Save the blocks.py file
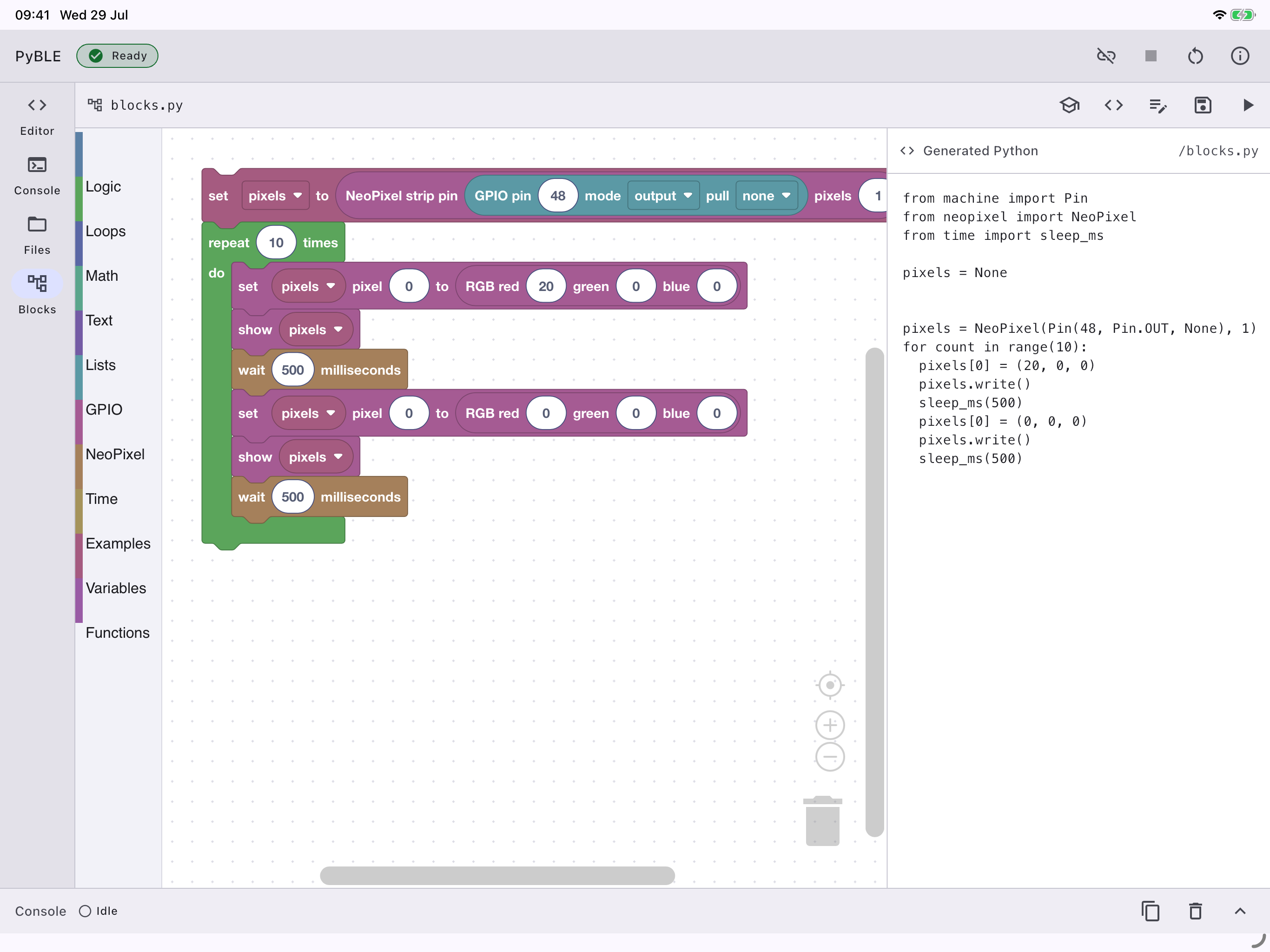This screenshot has height=952, width=1270. [1203, 105]
